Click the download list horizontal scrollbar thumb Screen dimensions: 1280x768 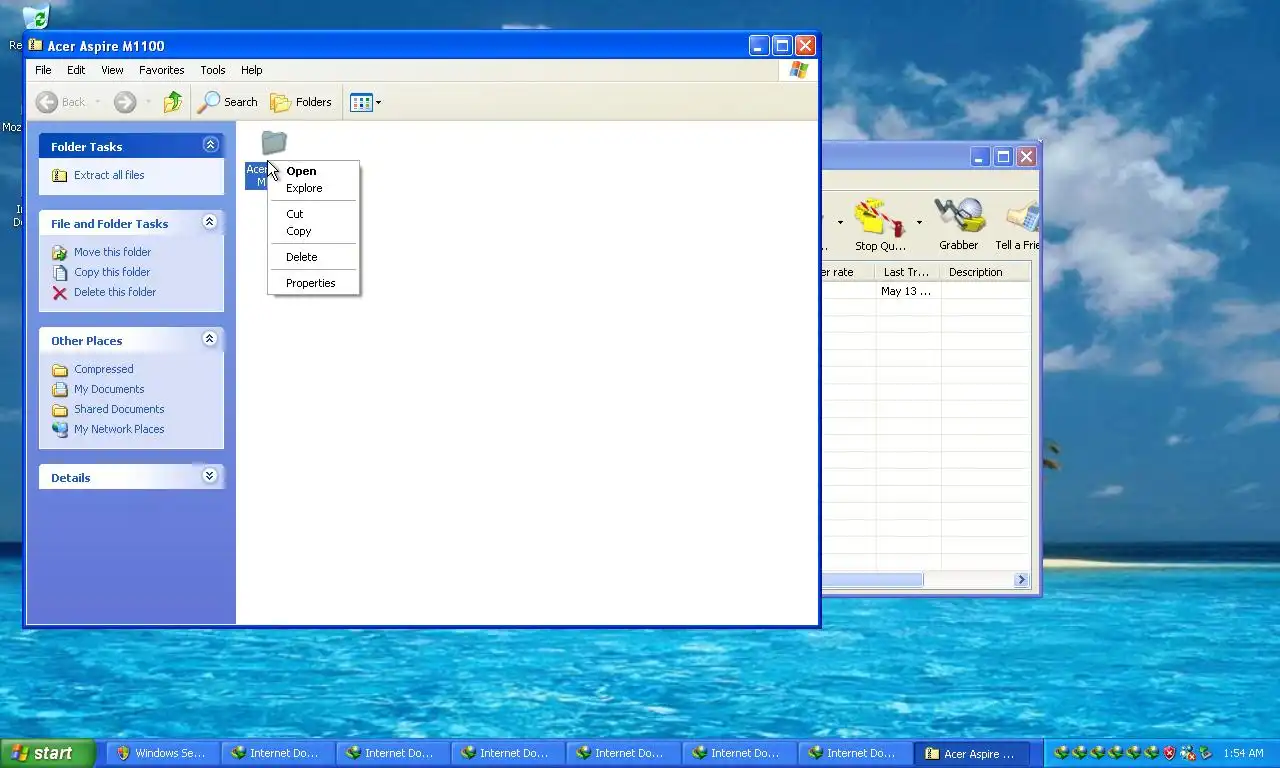(872, 580)
